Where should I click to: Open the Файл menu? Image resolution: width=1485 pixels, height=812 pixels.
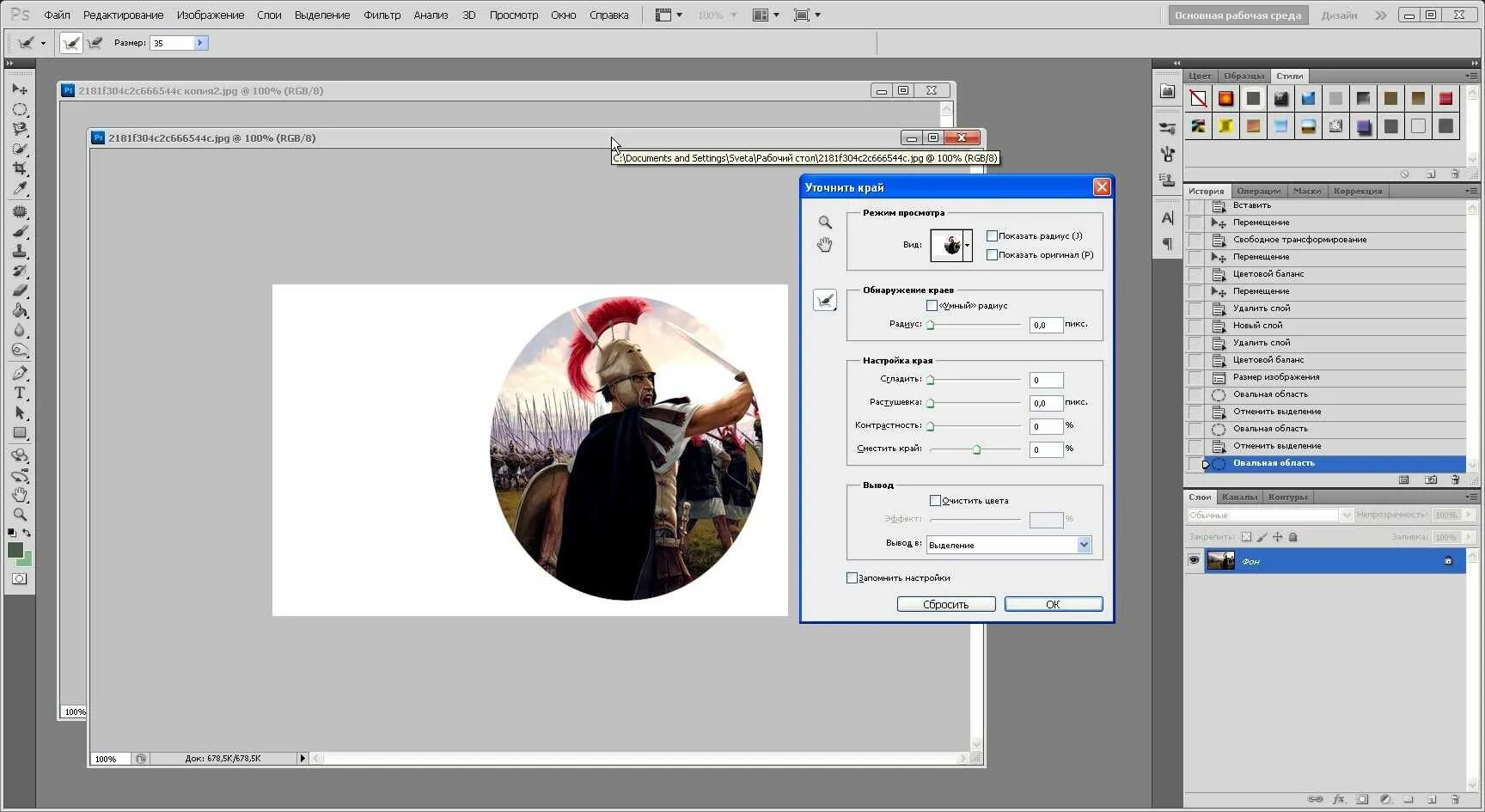click(58, 15)
